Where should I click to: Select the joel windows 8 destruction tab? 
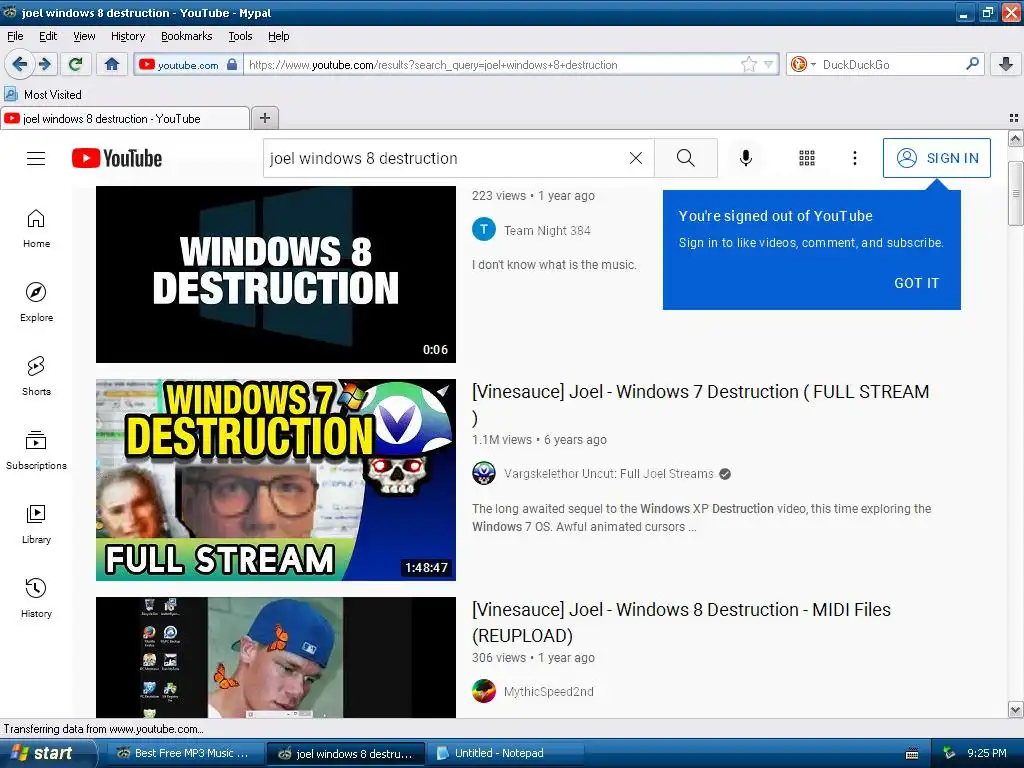pyautogui.click(x=125, y=118)
